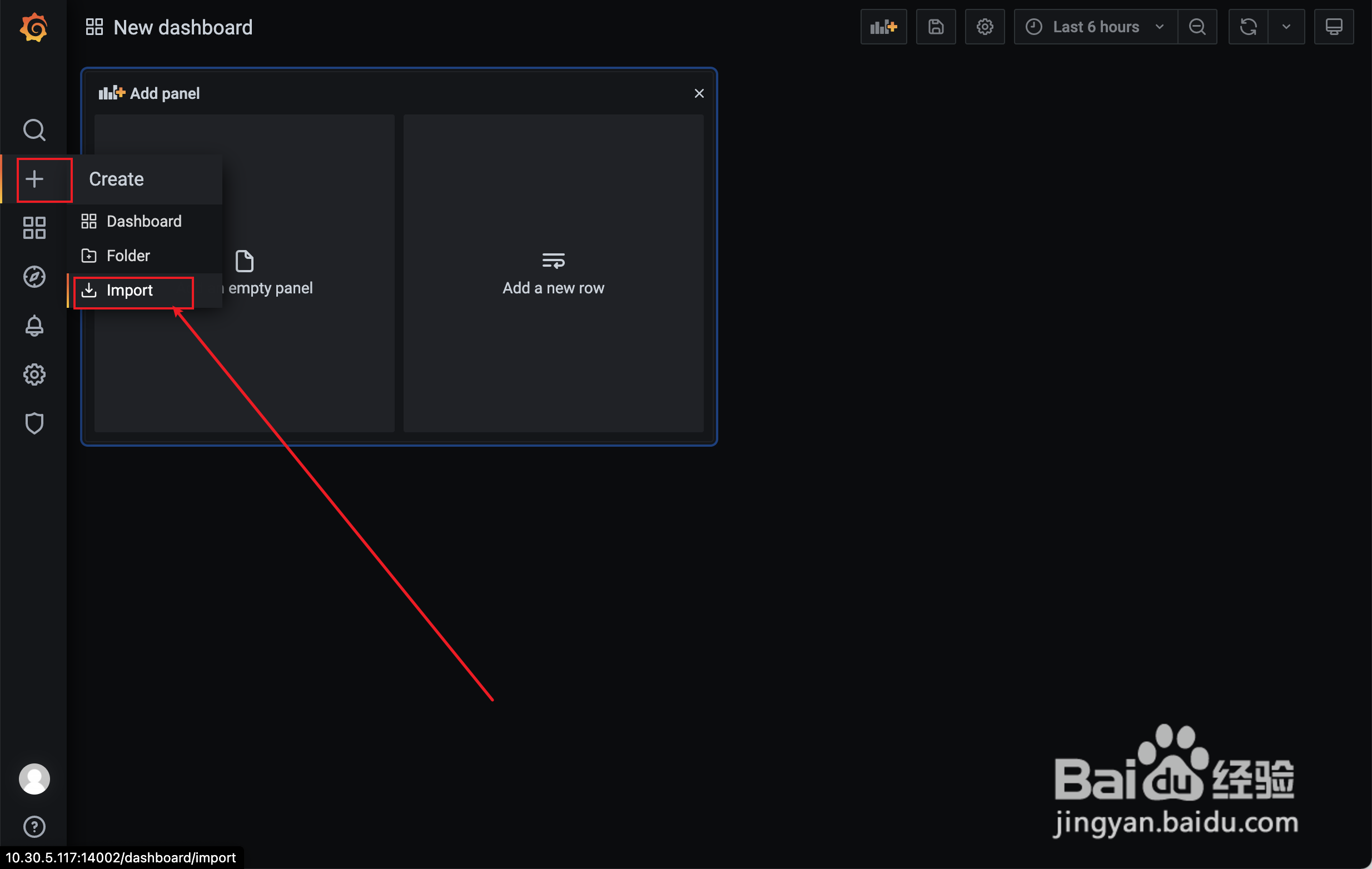Click the Alerting bell icon
The height and width of the screenshot is (869, 1372).
pyautogui.click(x=33, y=325)
